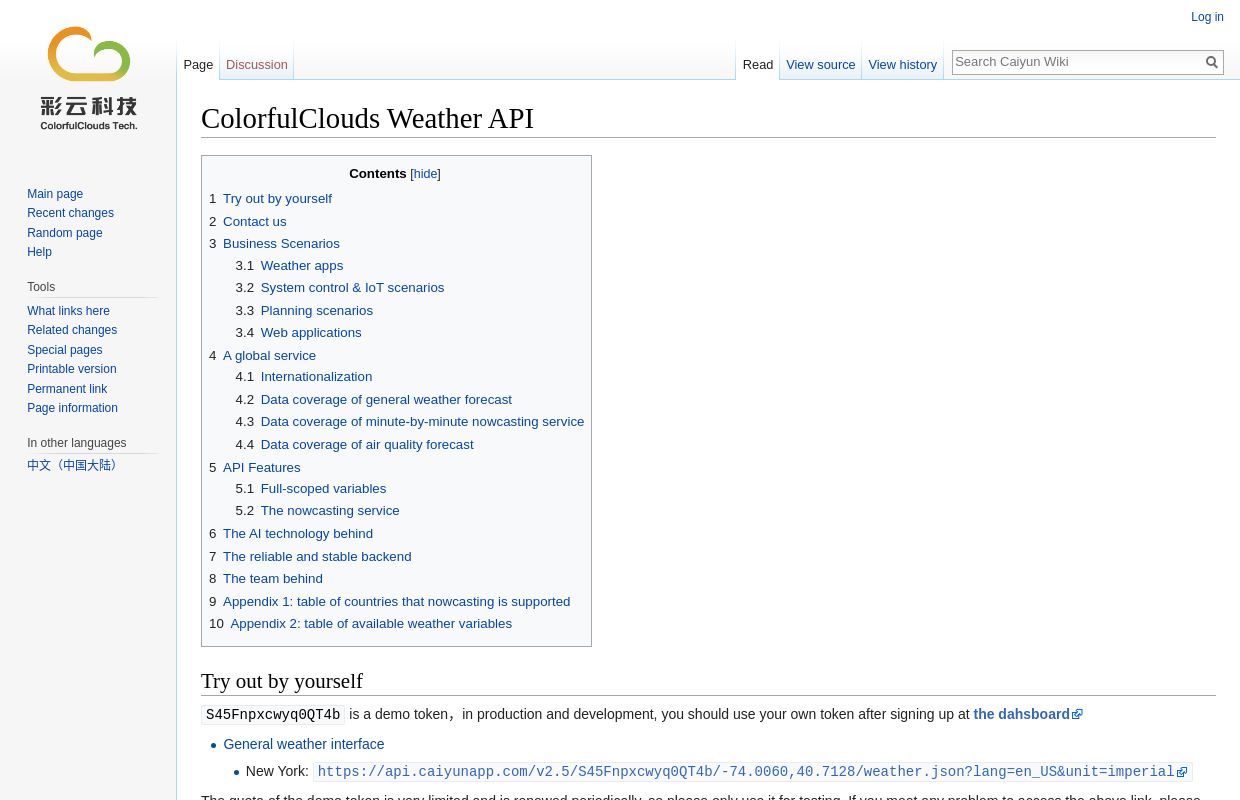
Task: Click the Log in link
Action: point(1207,17)
